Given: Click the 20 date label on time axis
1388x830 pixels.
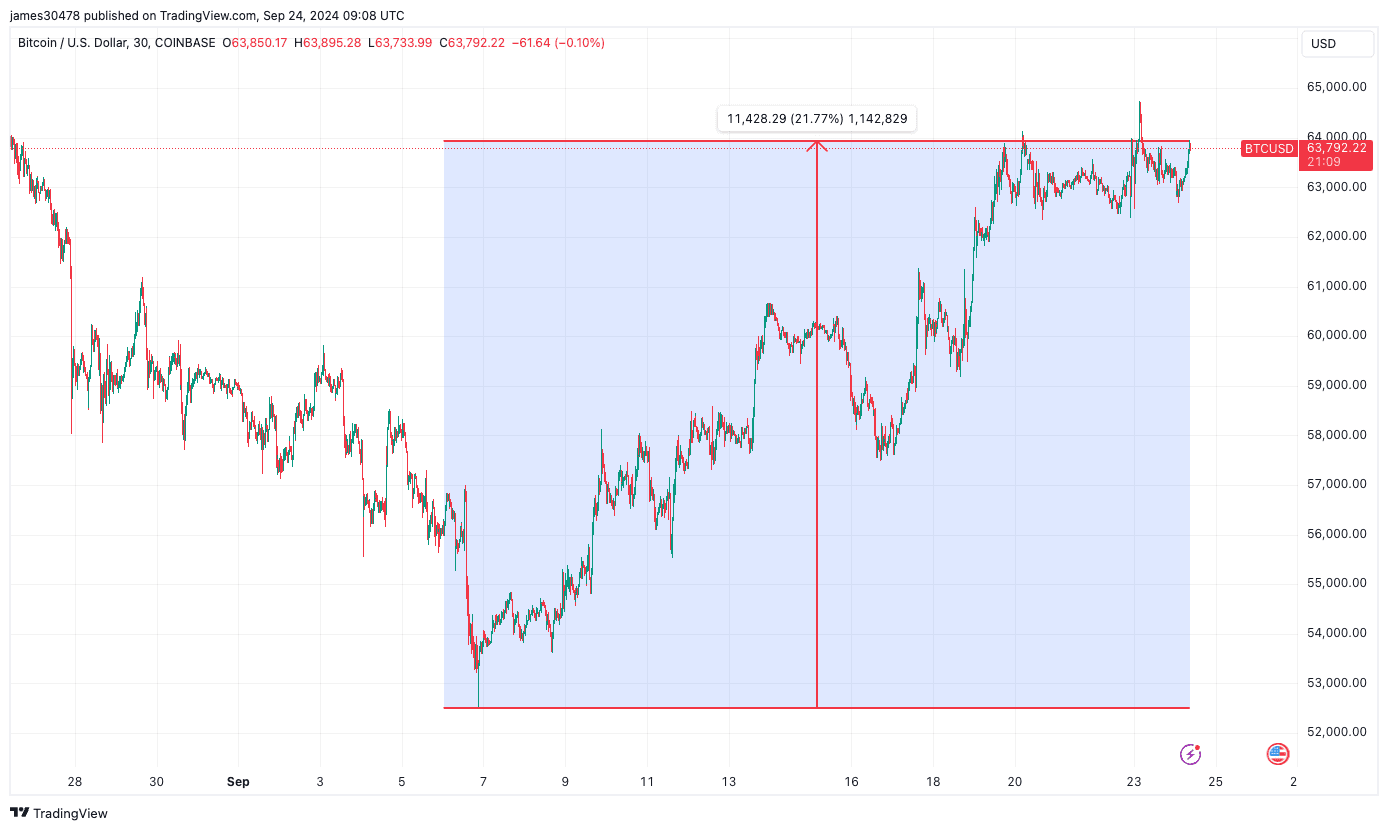Looking at the screenshot, I should 1015,782.
